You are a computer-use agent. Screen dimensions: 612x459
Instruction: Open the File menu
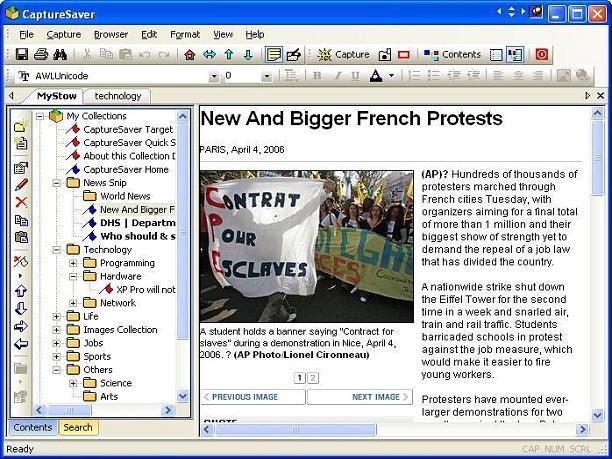[27, 34]
